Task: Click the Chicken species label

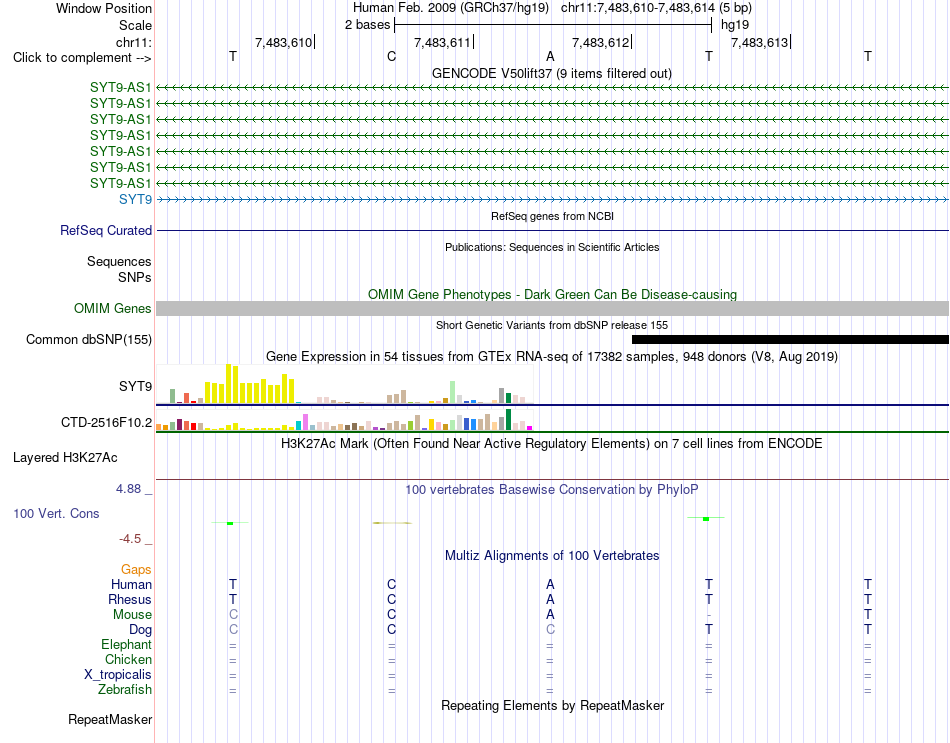Action: pyautogui.click(x=128, y=659)
